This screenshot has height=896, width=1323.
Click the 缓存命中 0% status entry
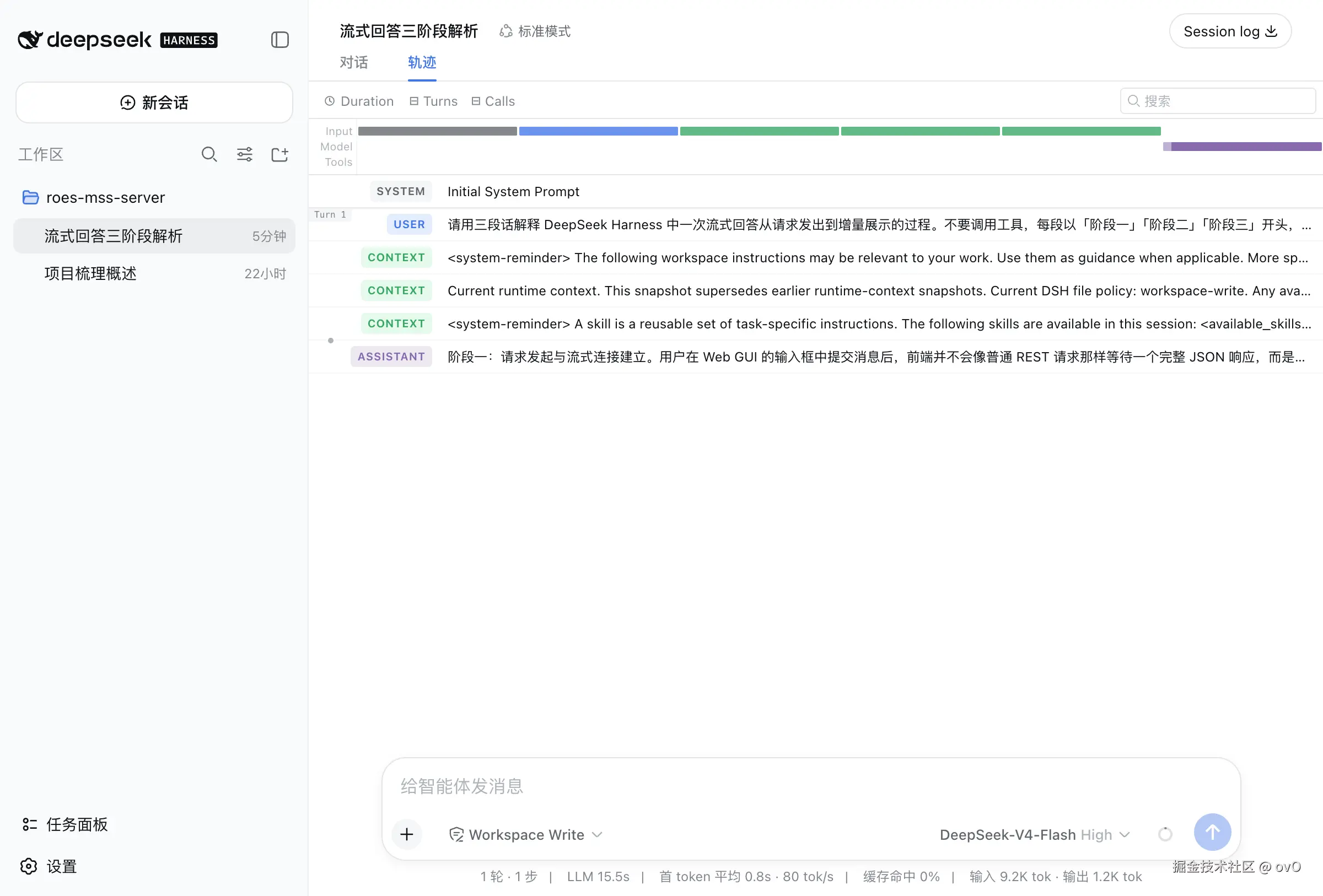point(901,877)
